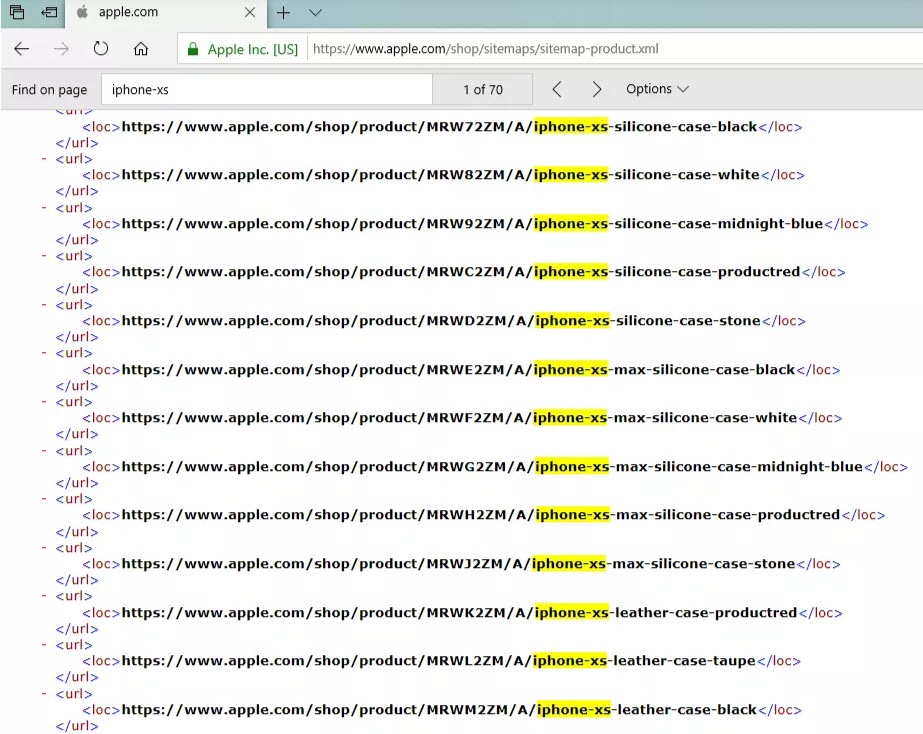Click the Apple favicon on the browser tab

83,13
